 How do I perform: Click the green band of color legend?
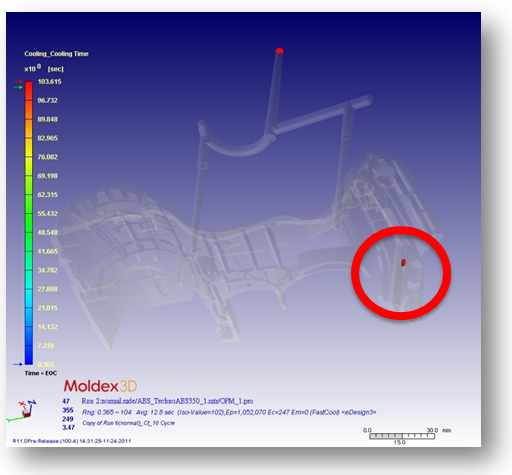pos(29,213)
